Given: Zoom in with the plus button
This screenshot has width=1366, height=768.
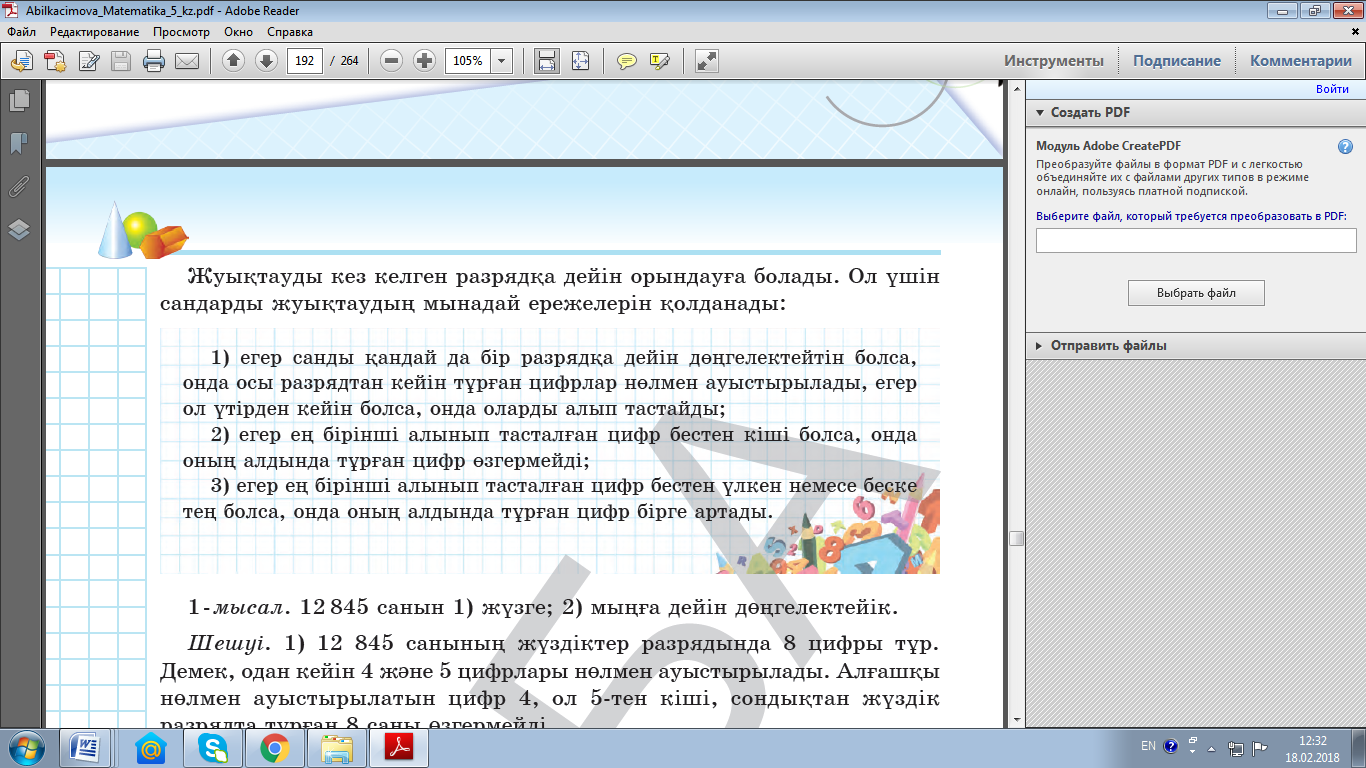Looking at the screenshot, I should (x=424, y=61).
